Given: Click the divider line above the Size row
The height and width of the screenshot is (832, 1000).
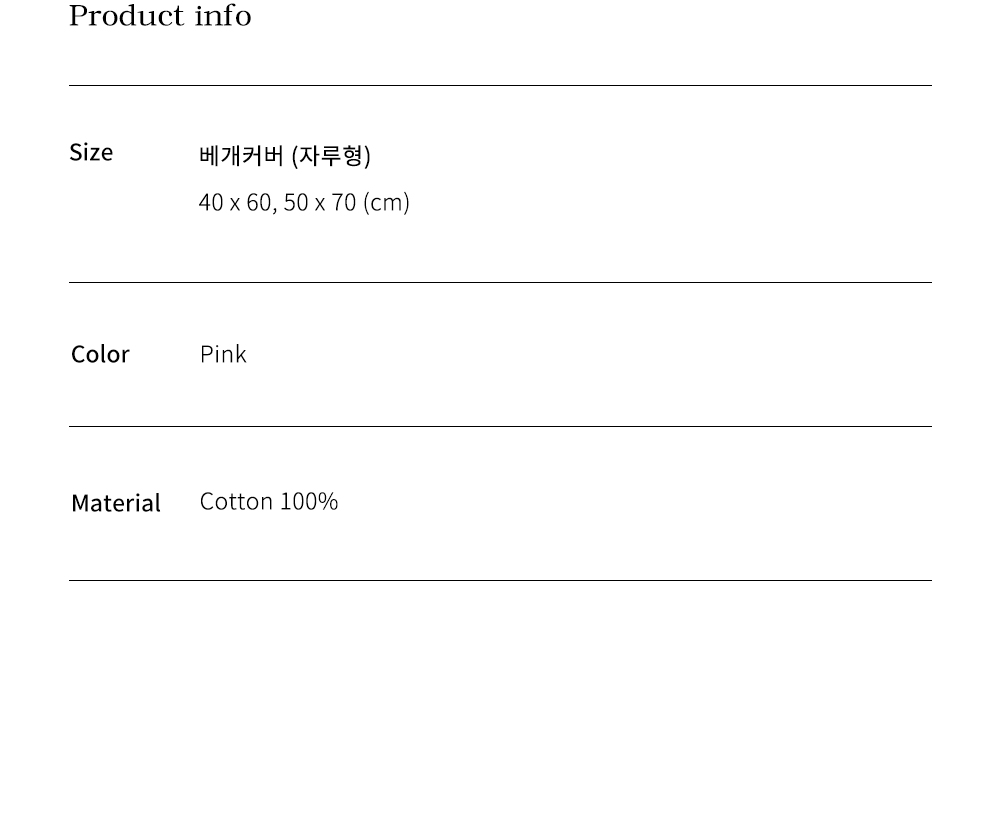Looking at the screenshot, I should 500,86.
